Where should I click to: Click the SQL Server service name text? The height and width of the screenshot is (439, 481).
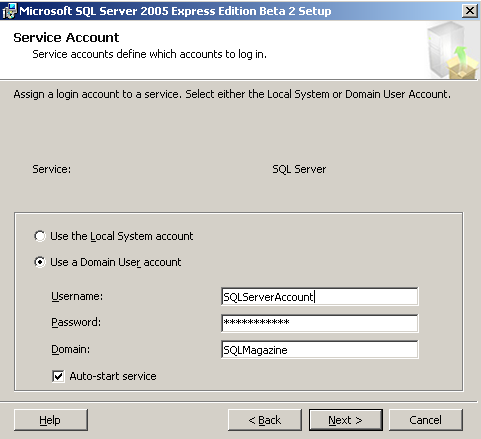tap(299, 169)
